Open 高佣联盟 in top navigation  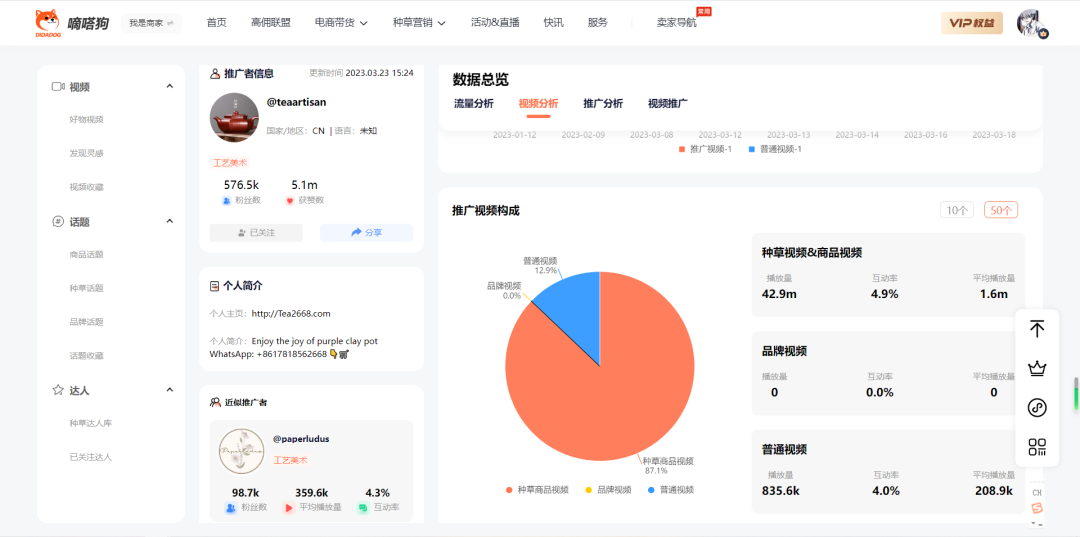pyautogui.click(x=271, y=23)
